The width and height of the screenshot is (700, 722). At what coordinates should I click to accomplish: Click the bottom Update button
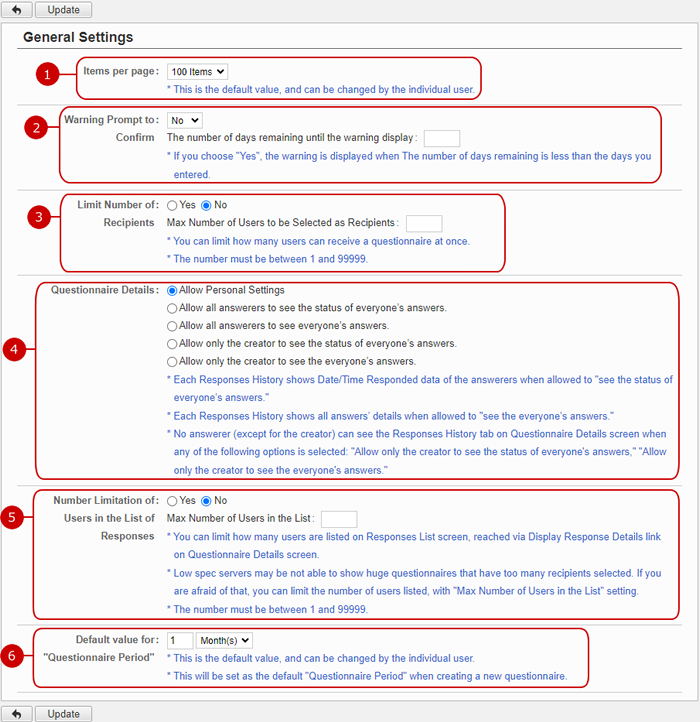(x=64, y=714)
